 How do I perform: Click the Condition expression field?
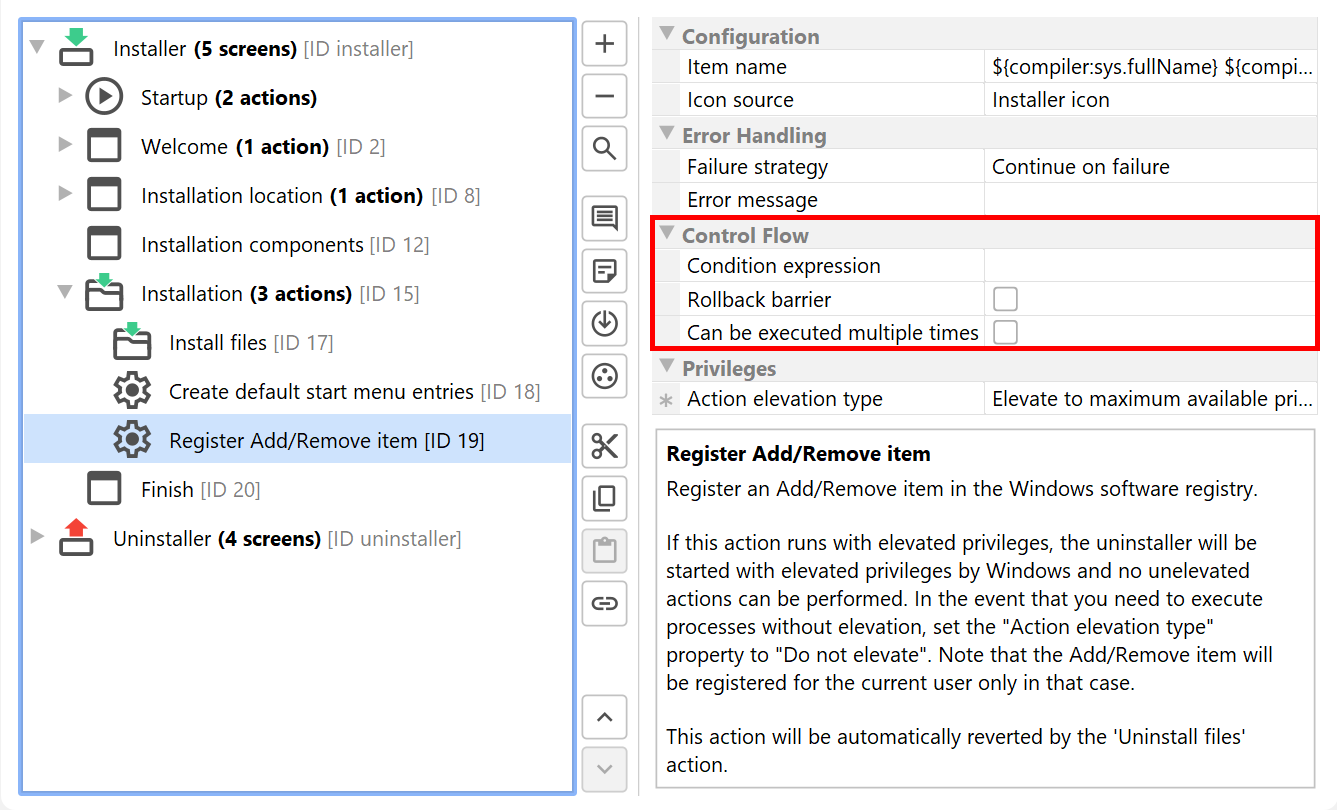pyautogui.click(x=1150, y=266)
